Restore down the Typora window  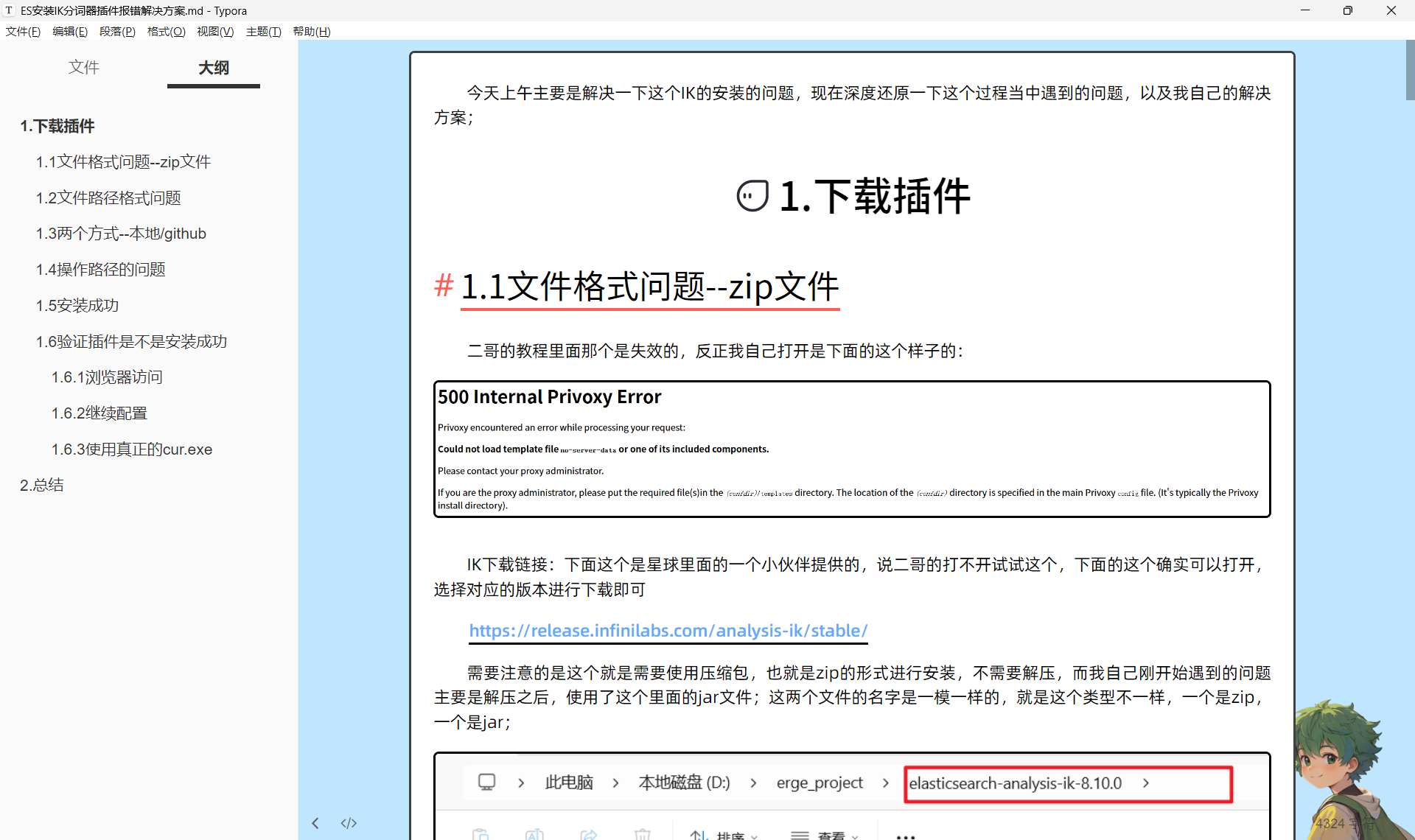pyautogui.click(x=1347, y=10)
